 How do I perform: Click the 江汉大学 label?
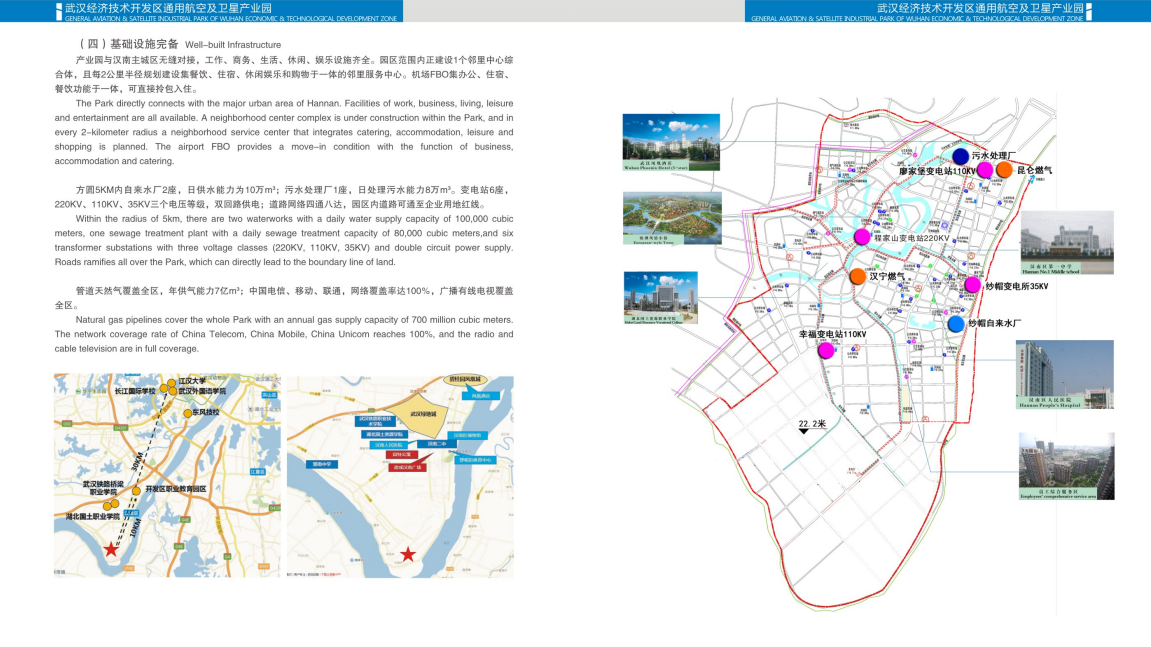192,381
